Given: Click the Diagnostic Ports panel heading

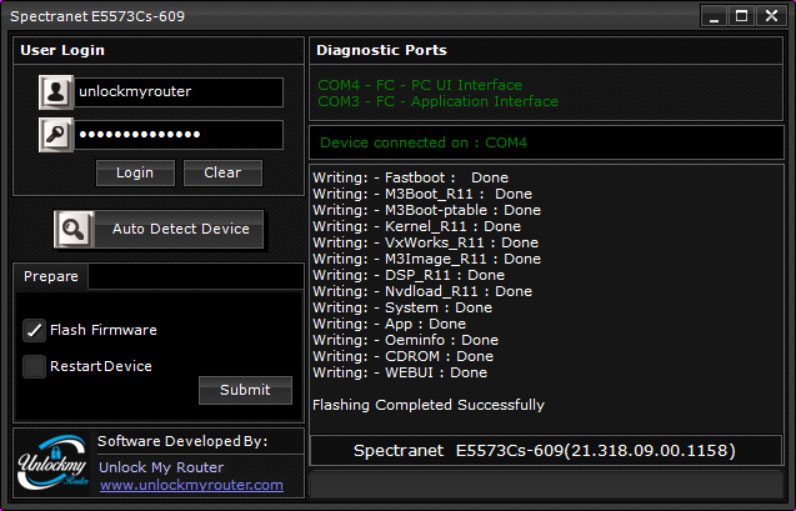Looking at the screenshot, I should pyautogui.click(x=382, y=50).
